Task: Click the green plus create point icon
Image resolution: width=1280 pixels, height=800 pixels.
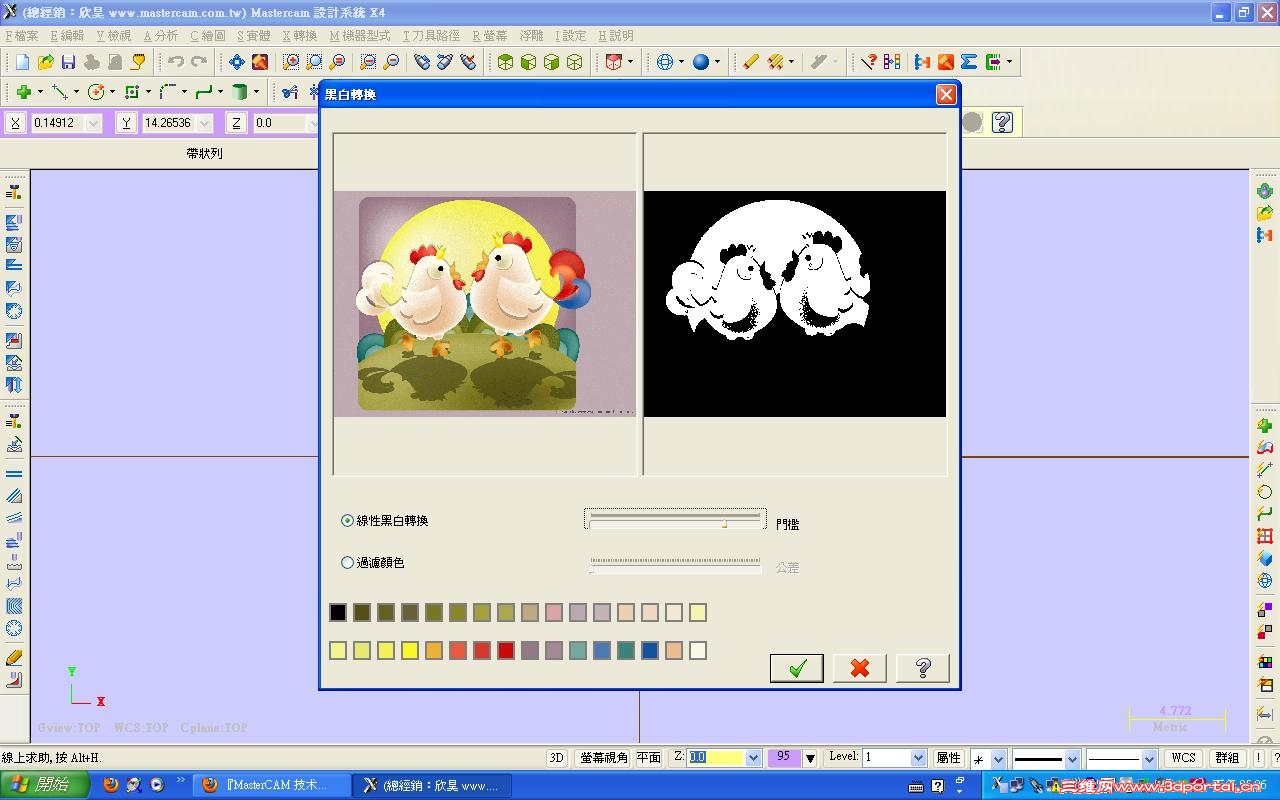Action: pos(23,92)
